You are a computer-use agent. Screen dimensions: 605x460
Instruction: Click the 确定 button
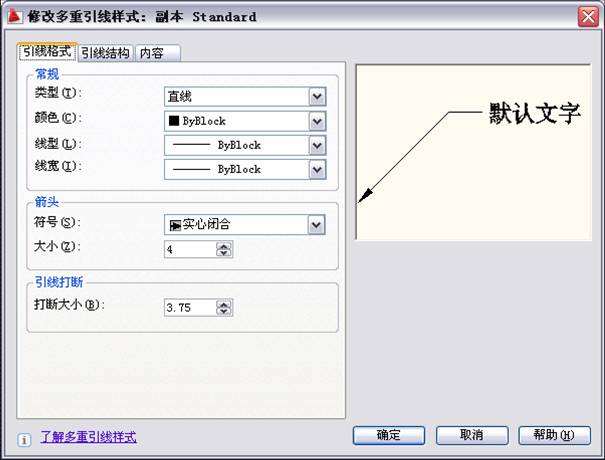[x=389, y=435]
